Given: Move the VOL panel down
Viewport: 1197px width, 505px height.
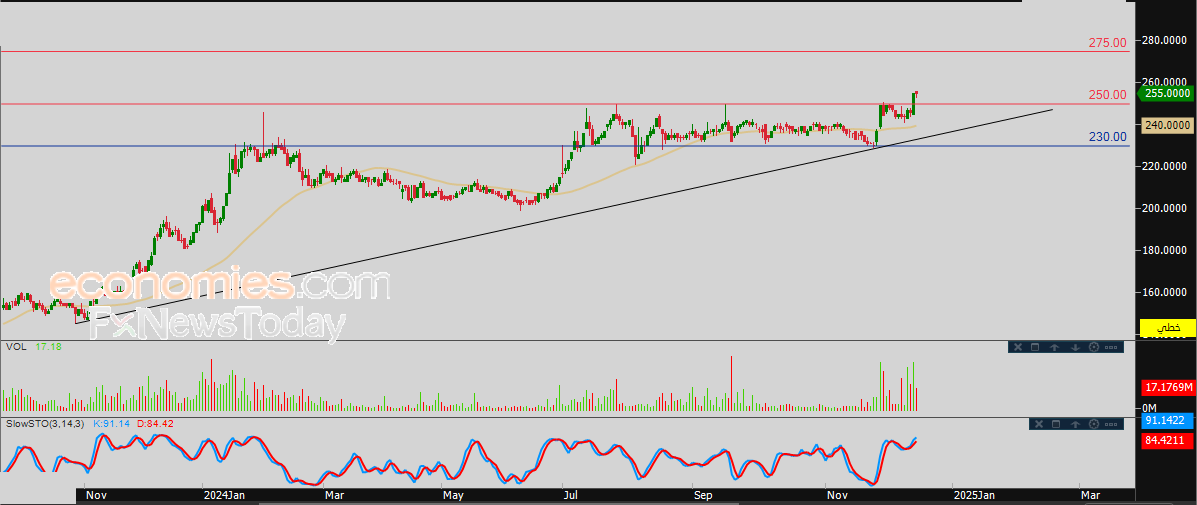Looking at the screenshot, I should 1075,347.
